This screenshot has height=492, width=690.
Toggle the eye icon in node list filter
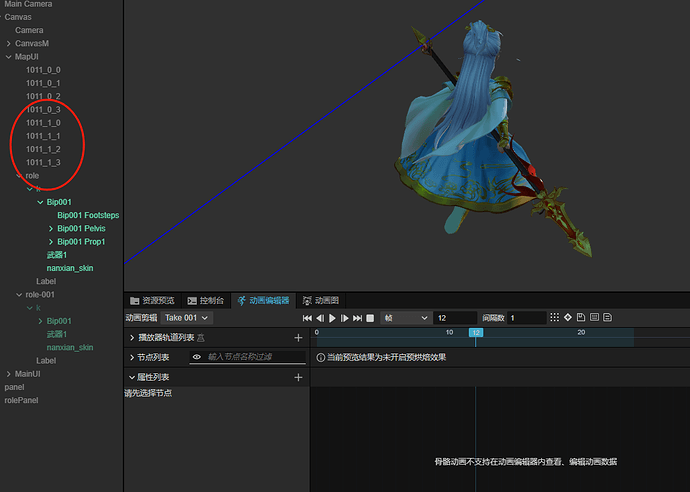197,357
